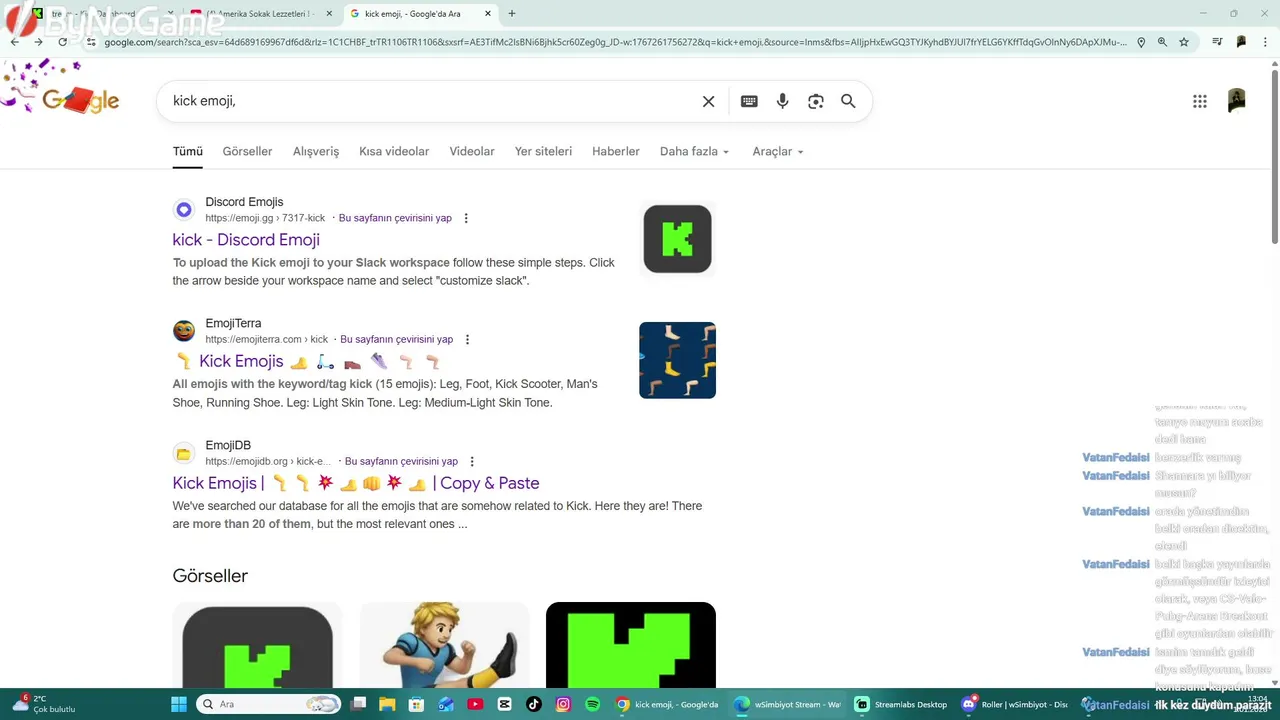Switch to the 'Kısa videolar' tab
Image resolution: width=1280 pixels, height=720 pixels.
(394, 151)
